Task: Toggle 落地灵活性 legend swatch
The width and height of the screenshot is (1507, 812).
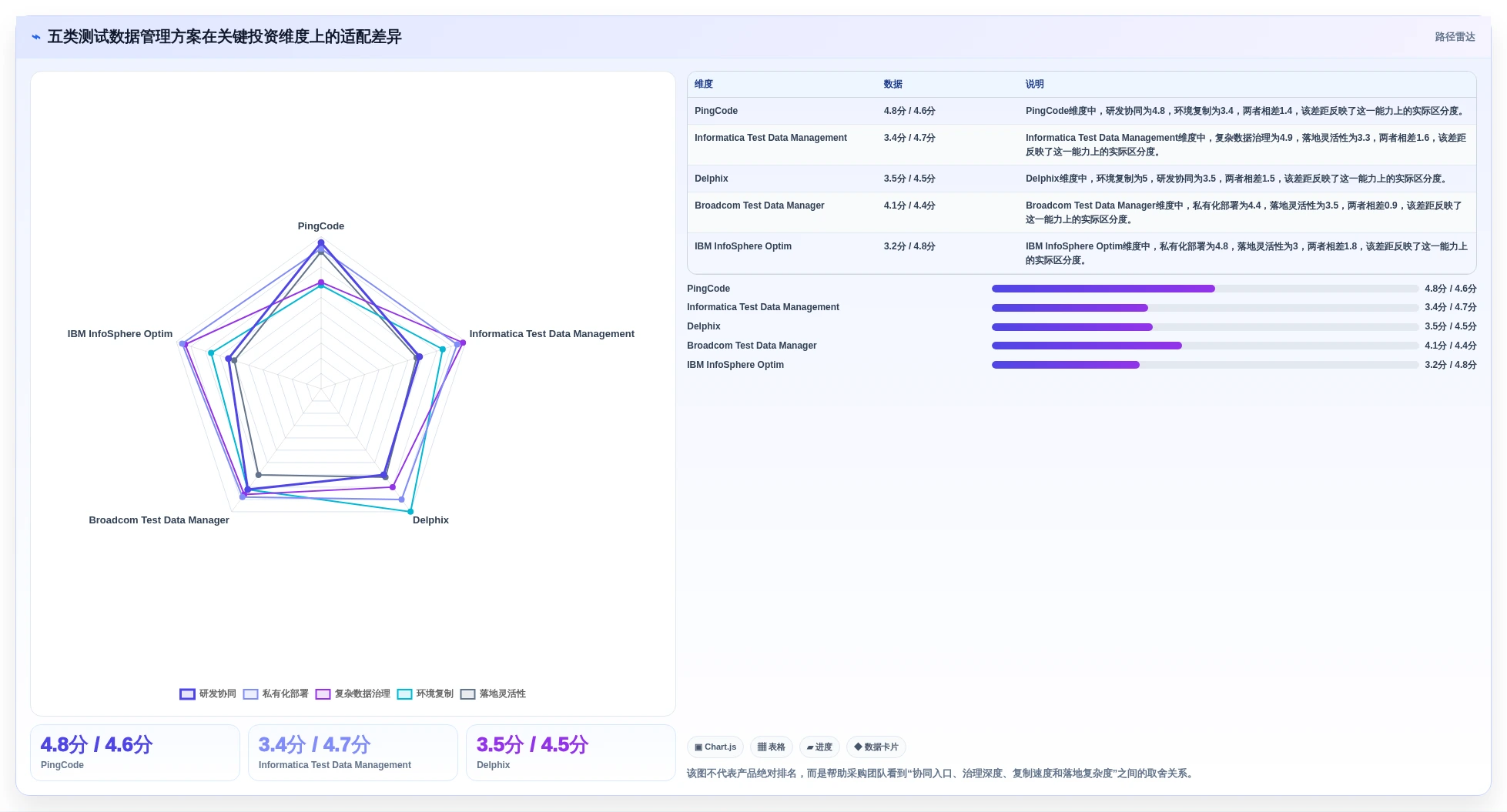Action: pyautogui.click(x=467, y=694)
